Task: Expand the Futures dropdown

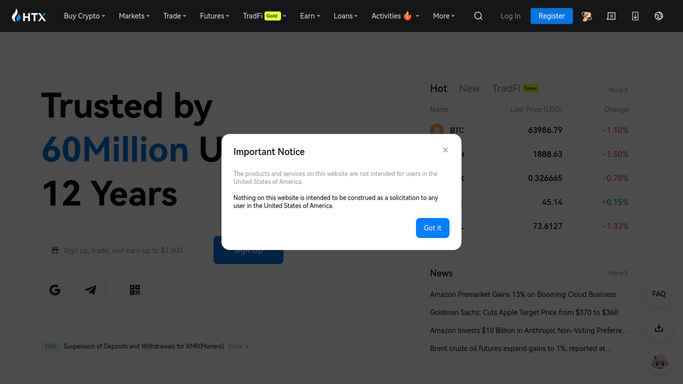Action: tap(214, 16)
